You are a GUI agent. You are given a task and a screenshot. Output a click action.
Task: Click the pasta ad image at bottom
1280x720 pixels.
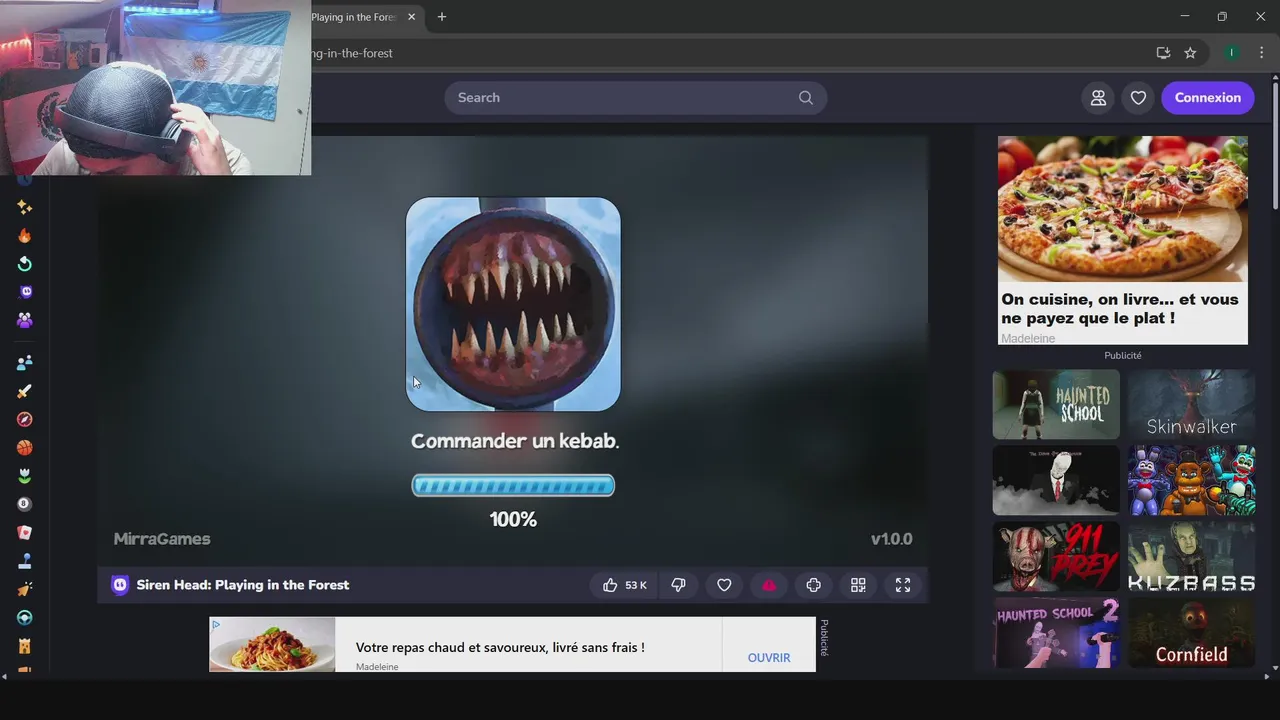(x=272, y=644)
